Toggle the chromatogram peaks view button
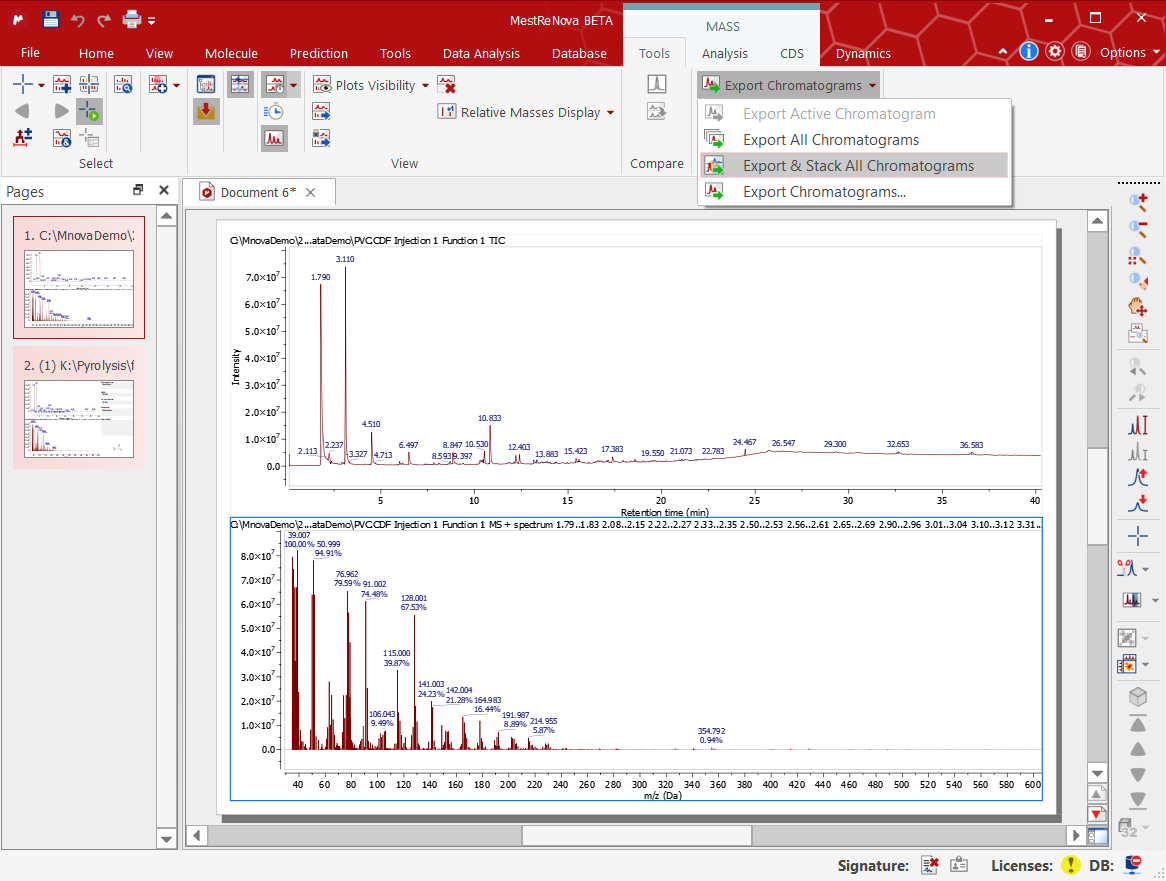This screenshot has height=881, width=1166. pos(274,138)
